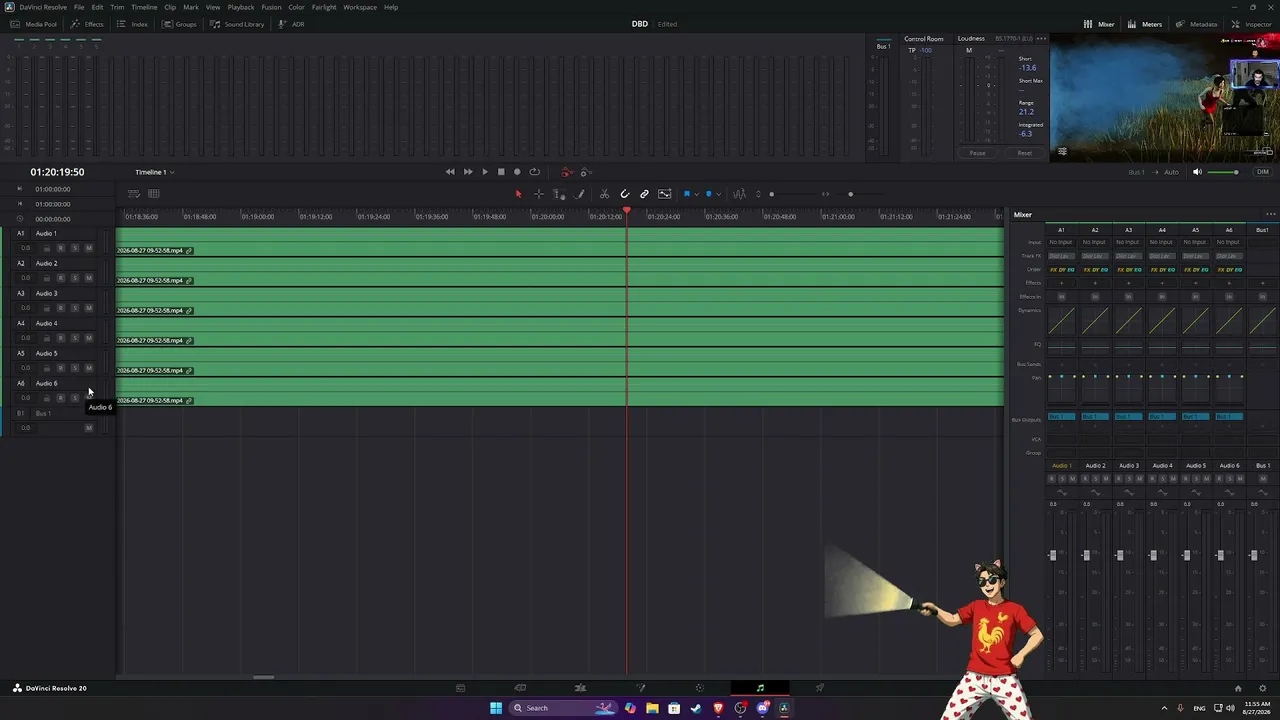This screenshot has height=720, width=1280.
Task: Open the Windows Start menu
Action: click(x=496, y=708)
